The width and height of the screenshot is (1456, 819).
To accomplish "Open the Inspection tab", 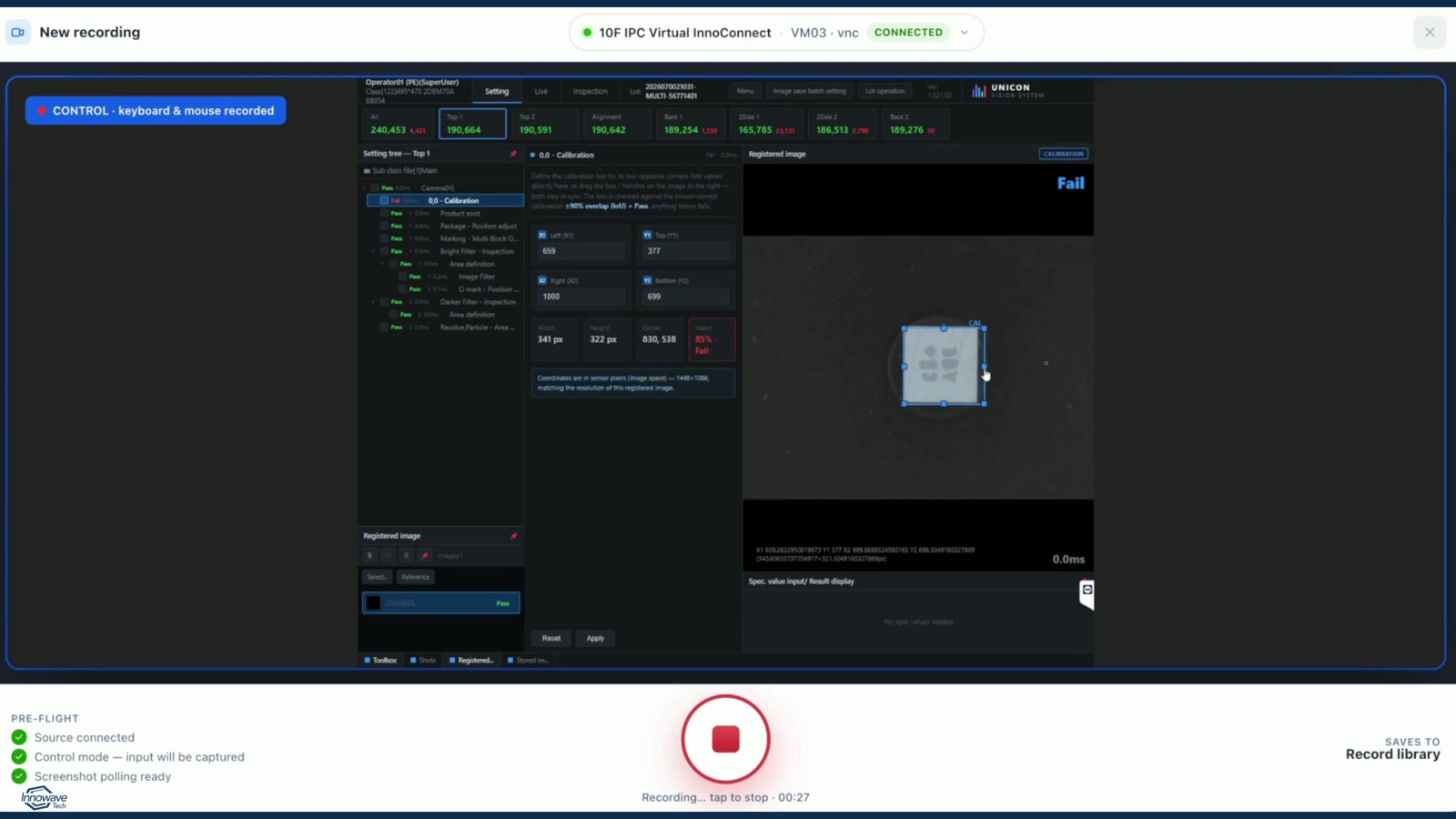I will tap(590, 91).
